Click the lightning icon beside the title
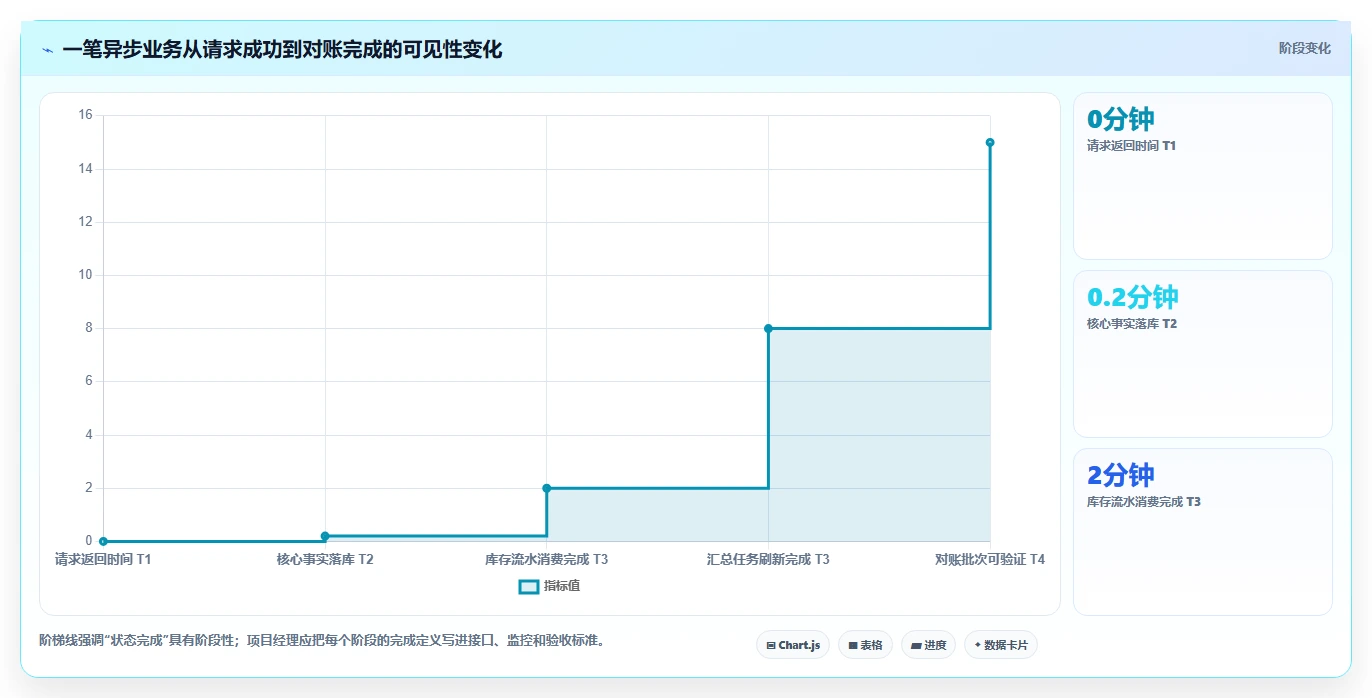The image size is (1372, 698). coord(48,50)
